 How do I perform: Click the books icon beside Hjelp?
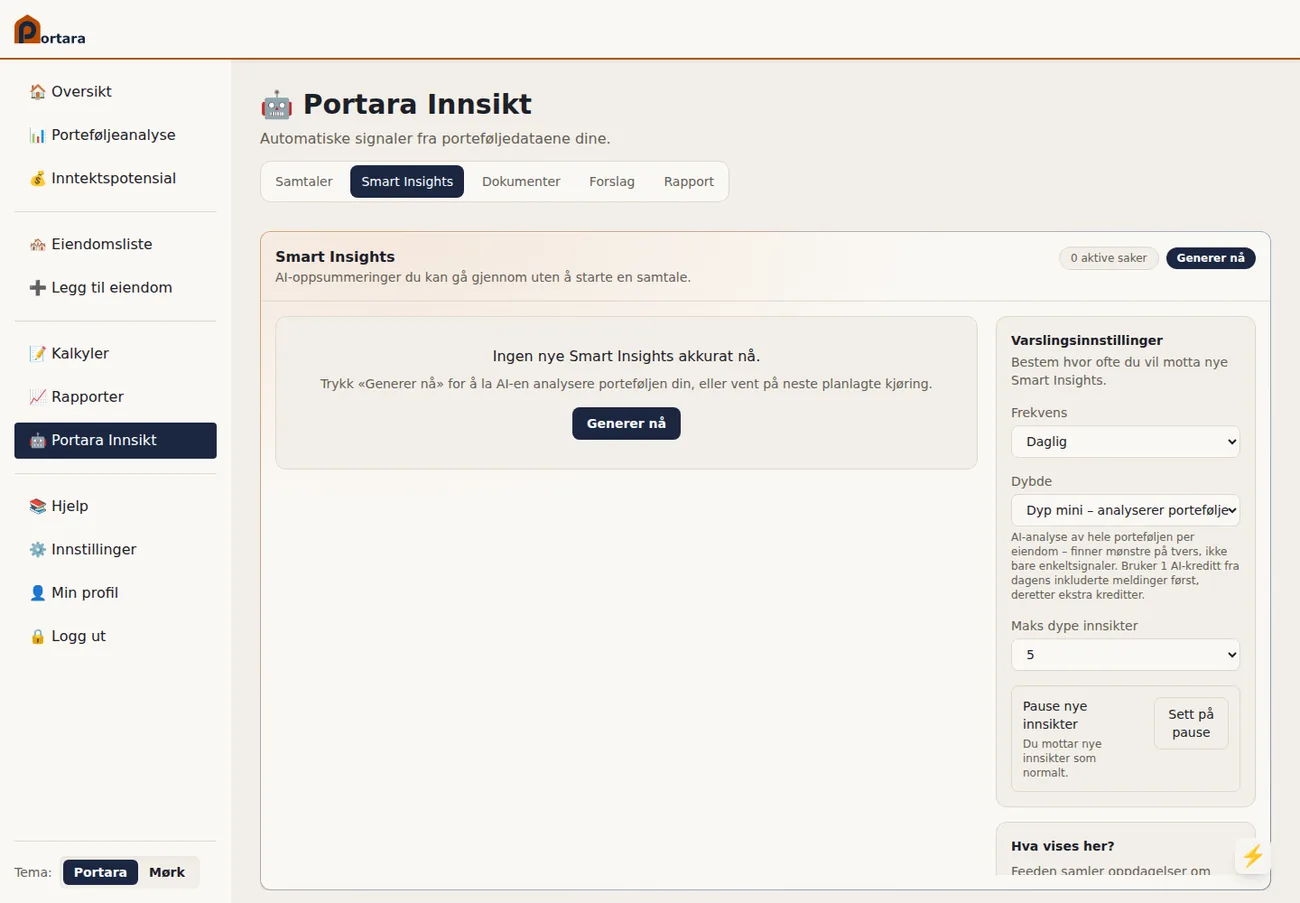coord(38,506)
